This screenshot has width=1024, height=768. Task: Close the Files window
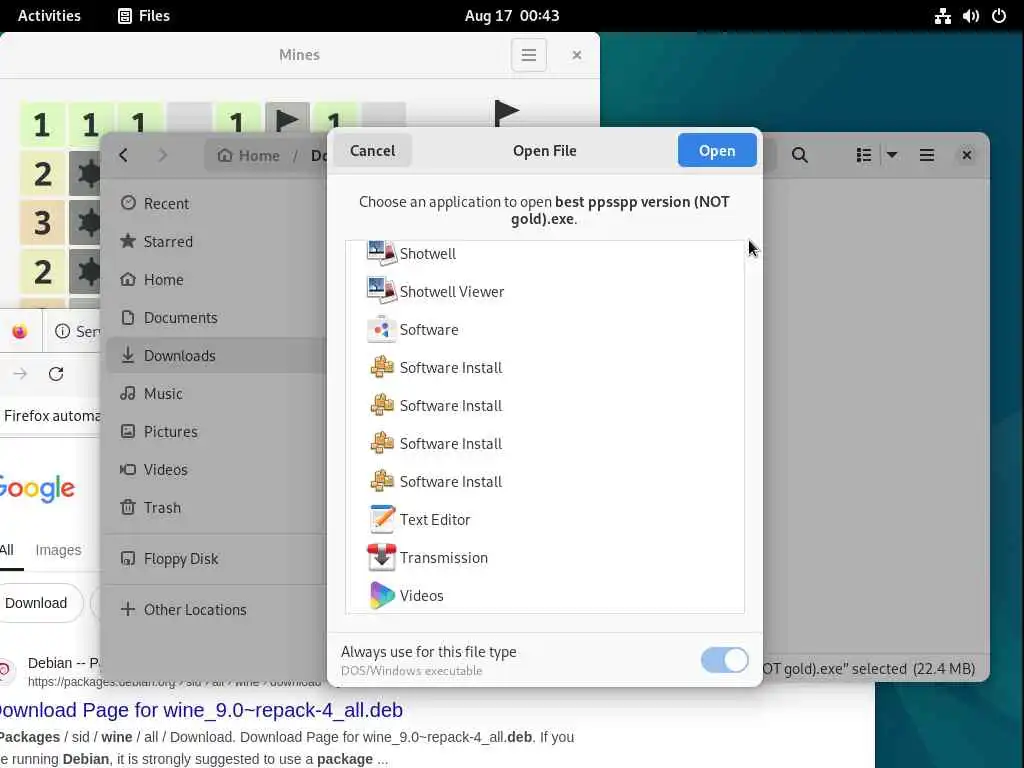tap(967, 155)
